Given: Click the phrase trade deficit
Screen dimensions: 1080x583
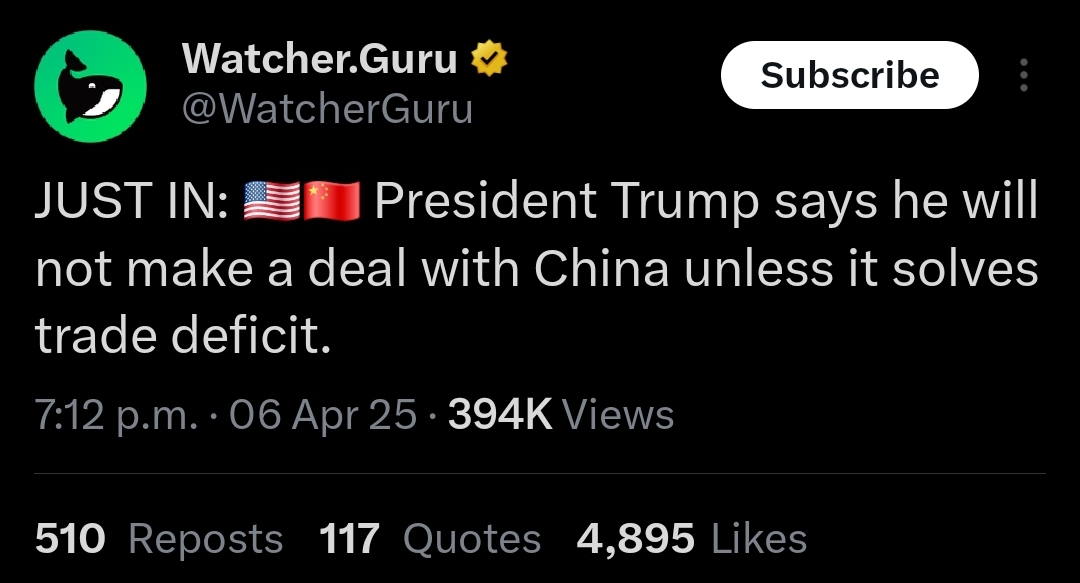Looking at the screenshot, I should coord(183,336).
